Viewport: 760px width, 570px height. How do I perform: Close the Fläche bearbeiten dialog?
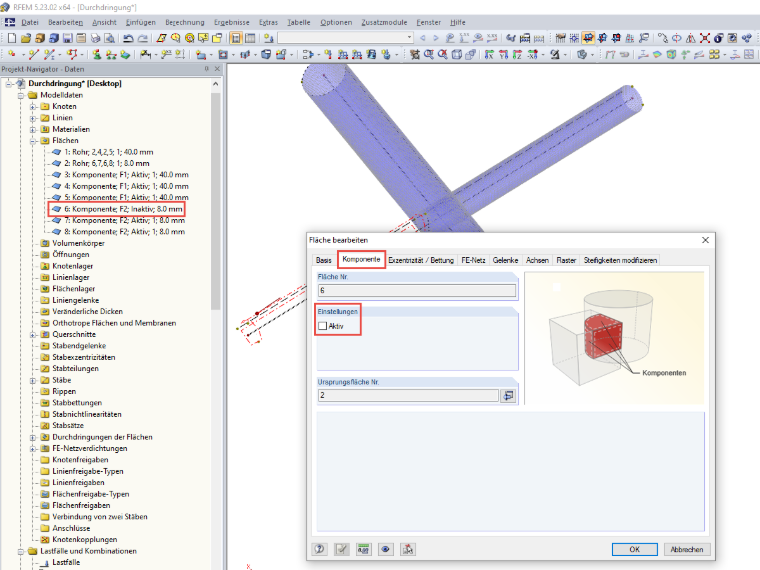(x=705, y=240)
